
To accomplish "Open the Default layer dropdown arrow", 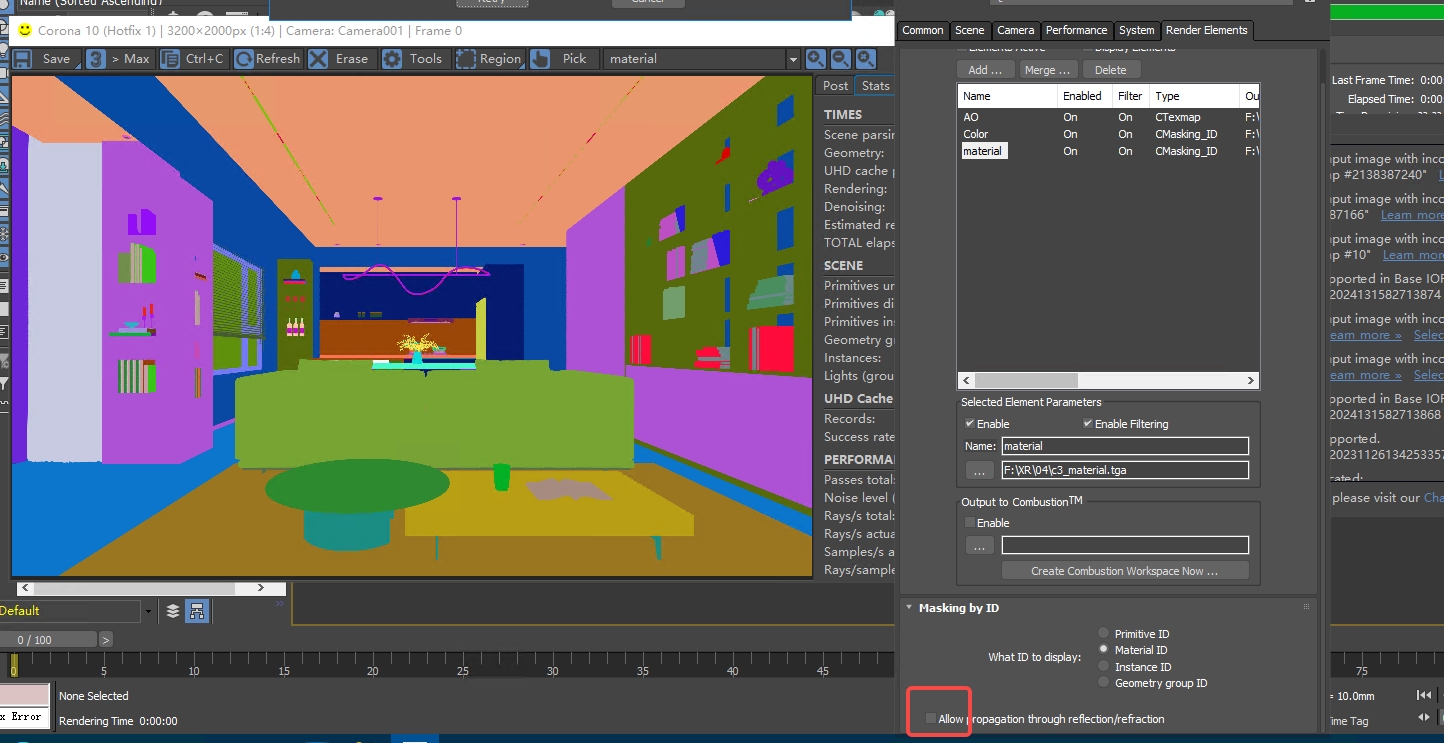I will click(149, 611).
